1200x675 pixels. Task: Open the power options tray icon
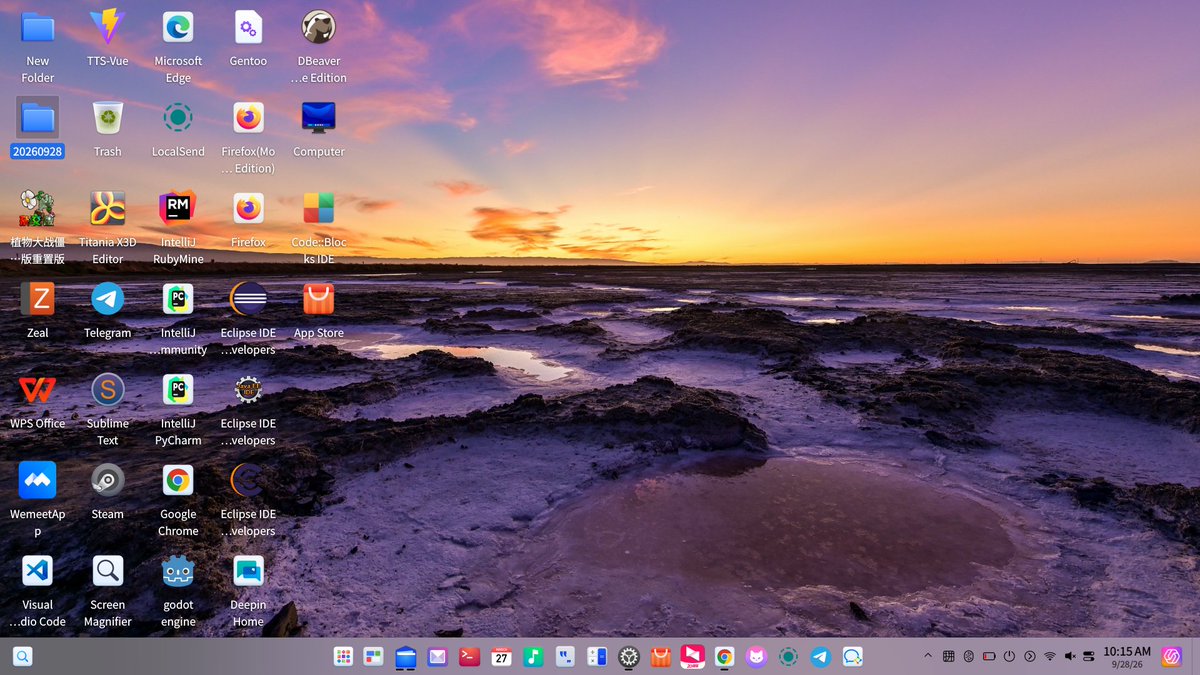point(1009,657)
